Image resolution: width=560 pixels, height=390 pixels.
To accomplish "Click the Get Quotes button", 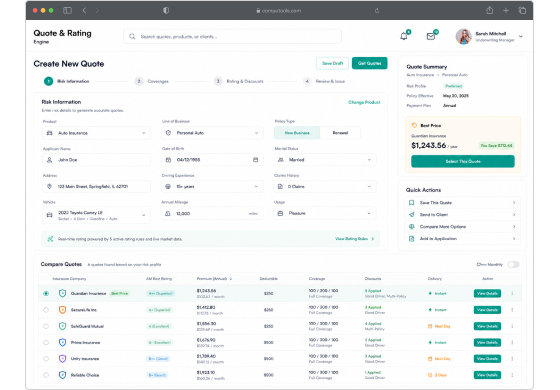I will [x=369, y=63].
